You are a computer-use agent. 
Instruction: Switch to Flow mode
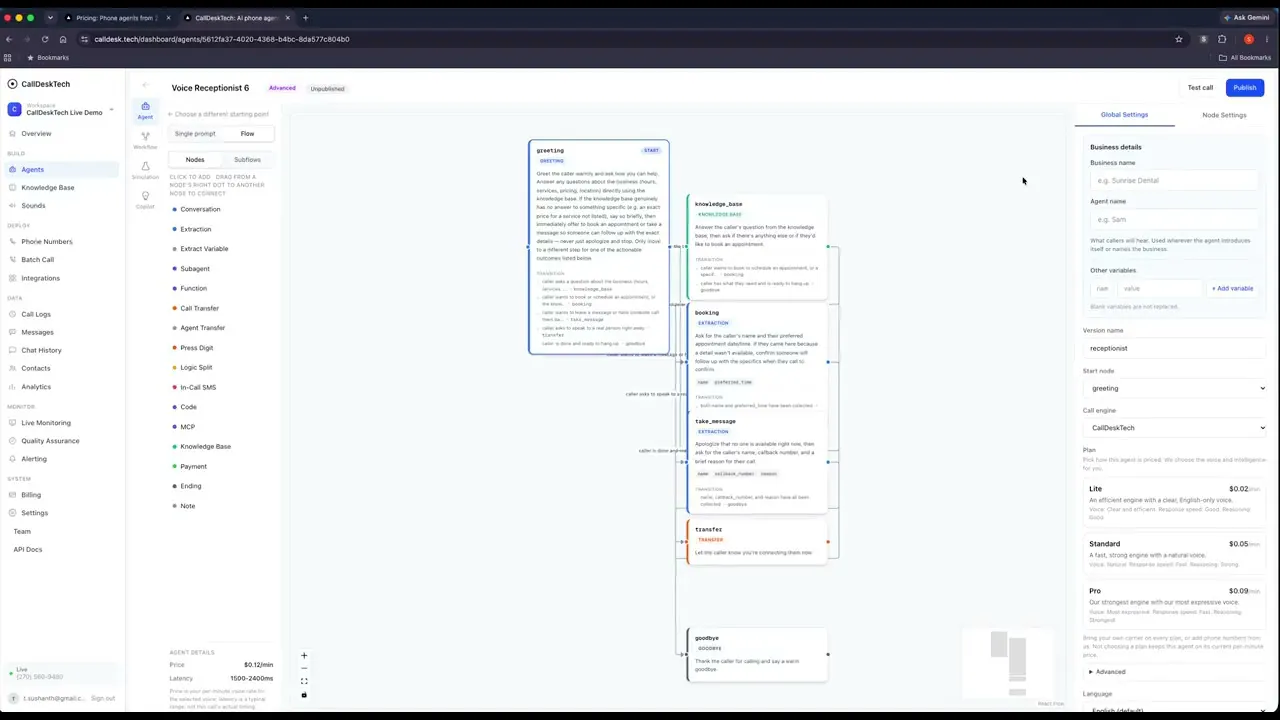pos(247,133)
